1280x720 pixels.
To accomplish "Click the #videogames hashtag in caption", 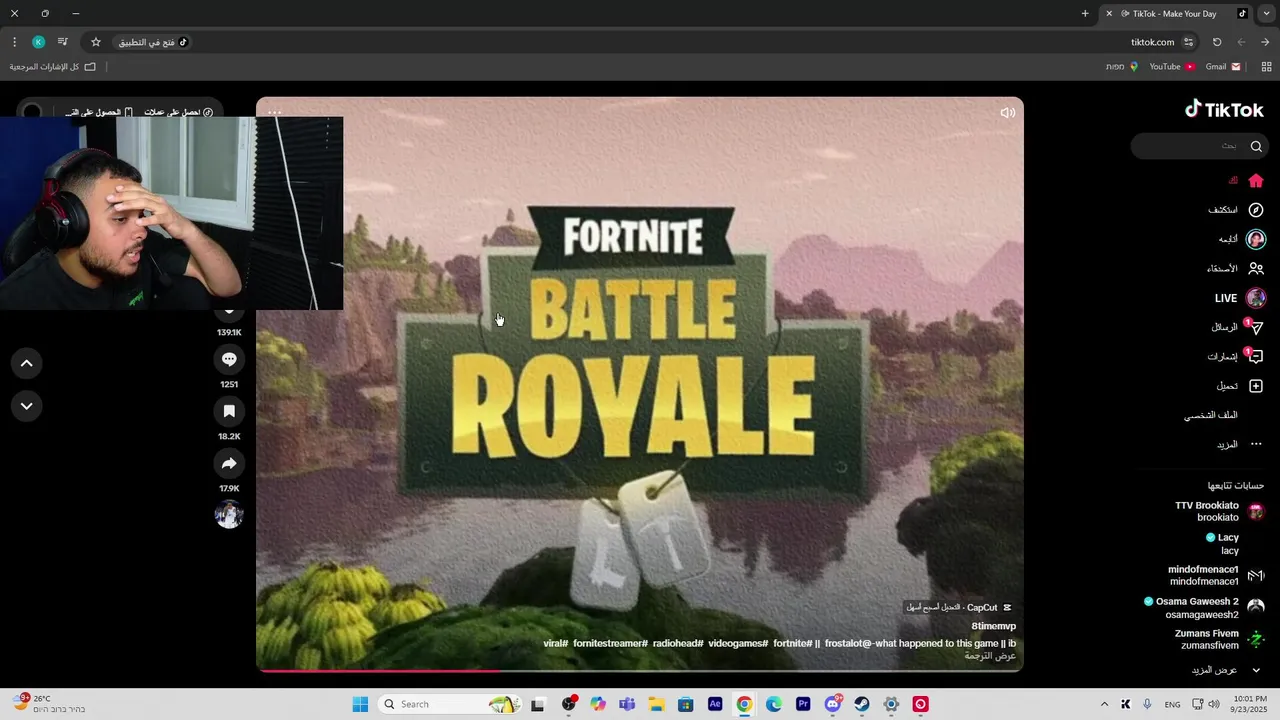I will click(738, 643).
